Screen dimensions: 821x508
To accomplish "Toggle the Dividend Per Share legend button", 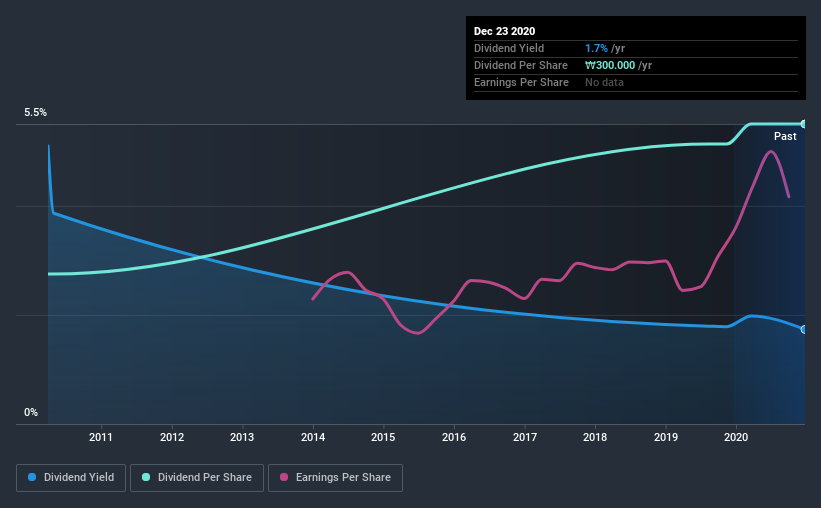I will pyautogui.click(x=197, y=478).
